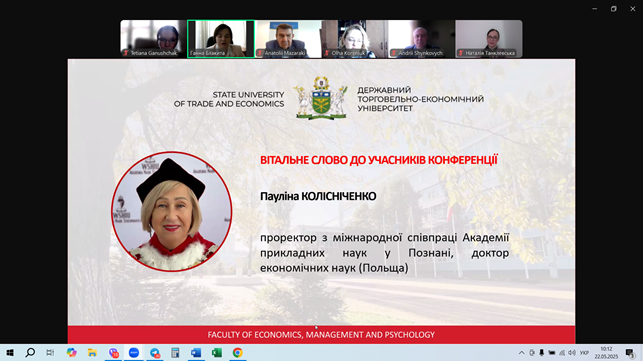Select Tetiana Ganushchak's video thumbnail
Viewport: 643px width, 361px height.
click(153, 39)
